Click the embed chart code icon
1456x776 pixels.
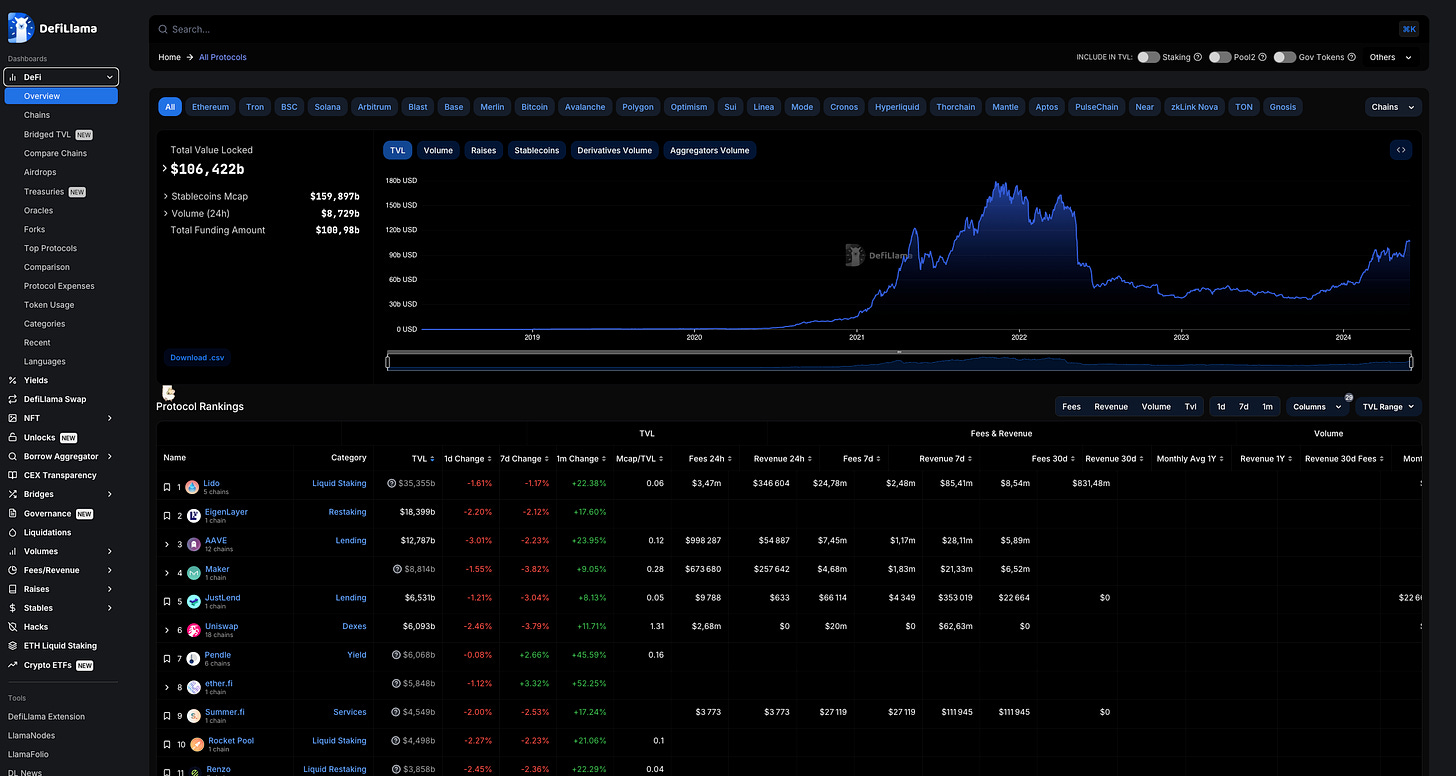pyautogui.click(x=1401, y=150)
